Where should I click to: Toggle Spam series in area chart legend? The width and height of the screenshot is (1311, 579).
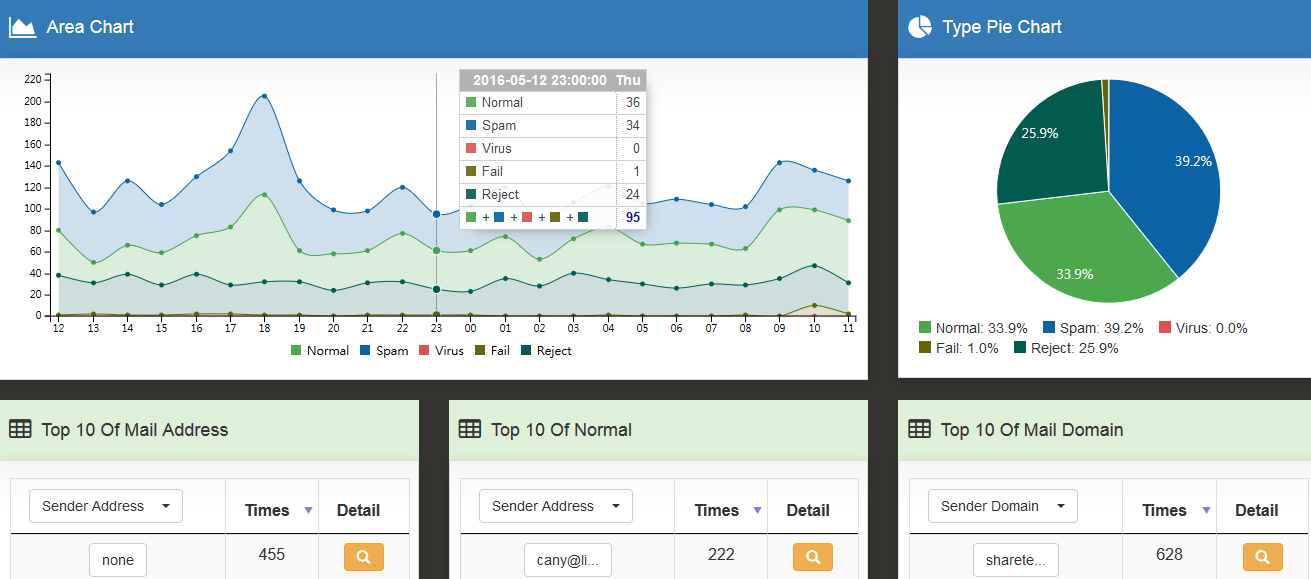383,351
